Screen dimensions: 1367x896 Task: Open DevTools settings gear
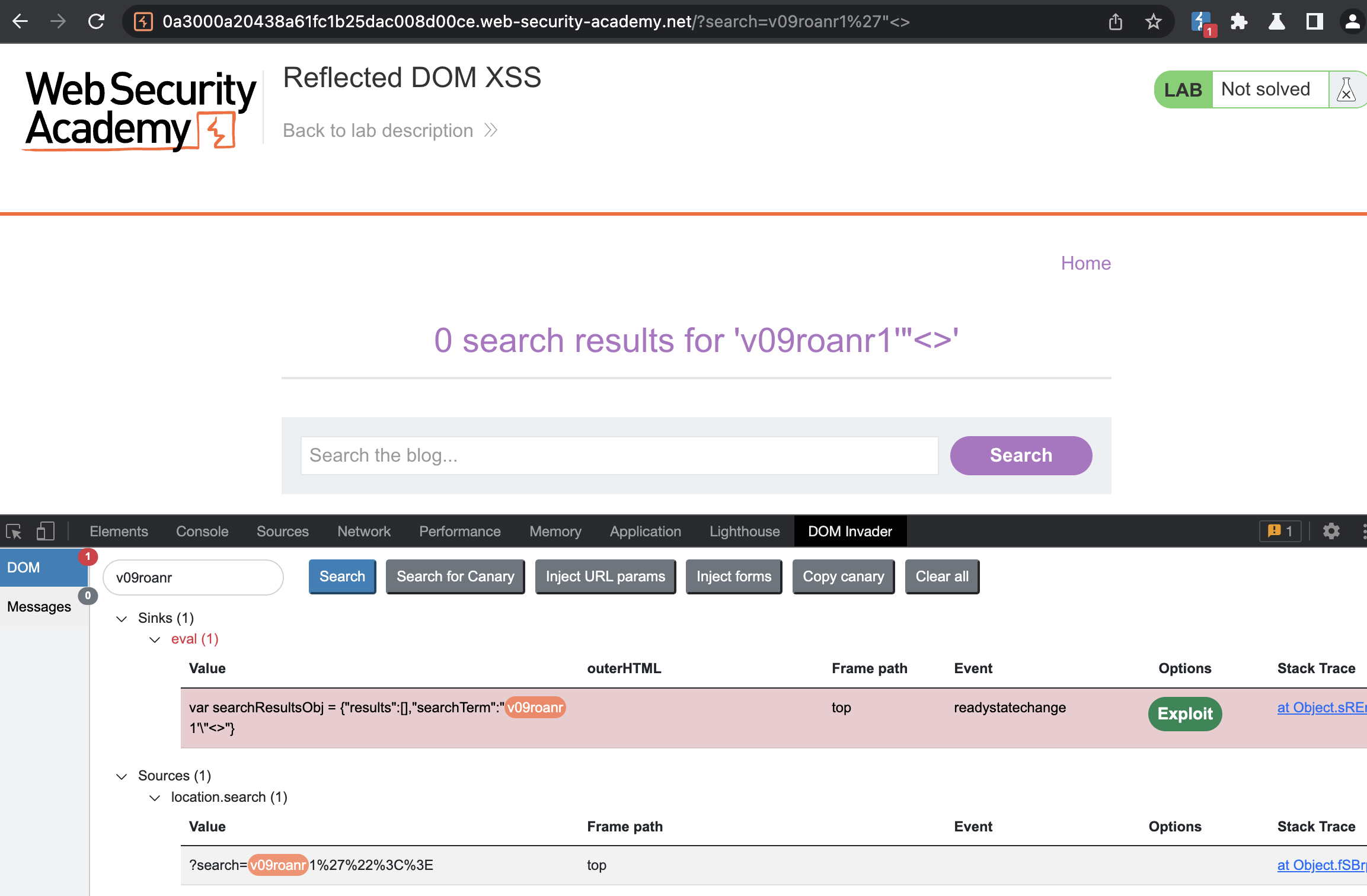click(x=1331, y=531)
